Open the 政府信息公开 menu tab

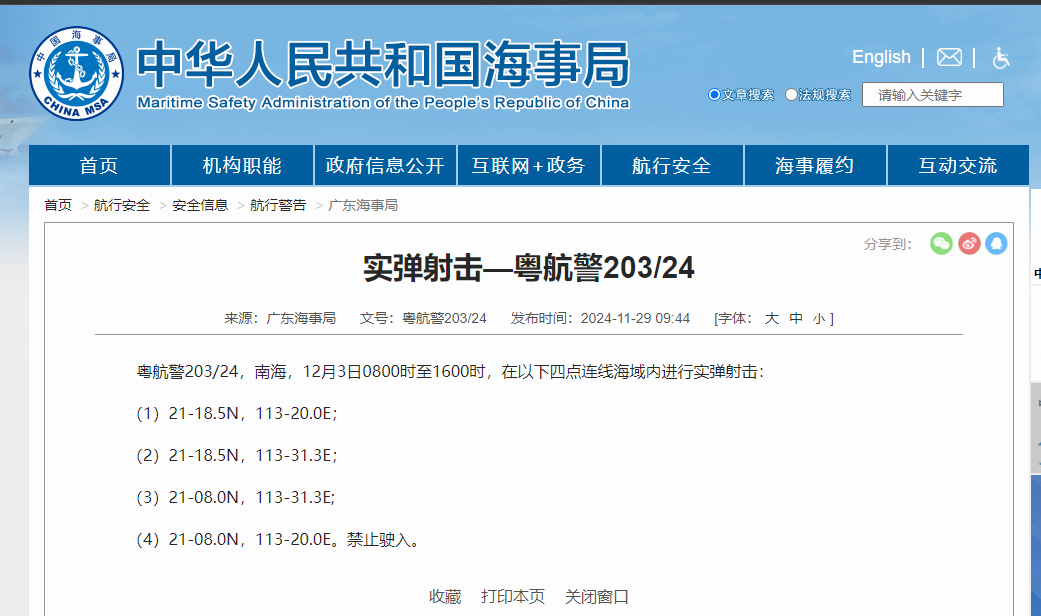click(x=385, y=166)
